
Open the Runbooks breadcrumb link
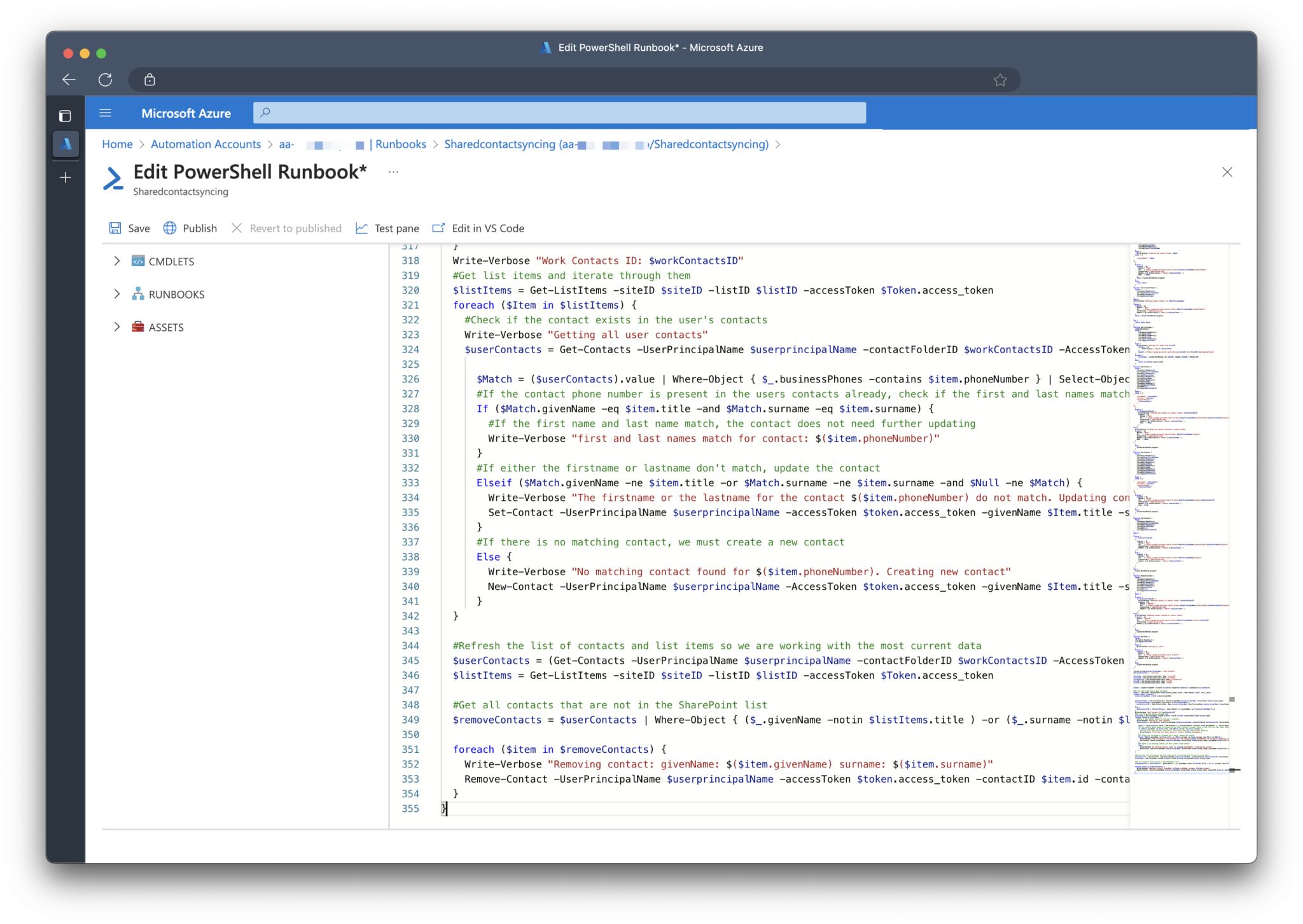(x=401, y=144)
